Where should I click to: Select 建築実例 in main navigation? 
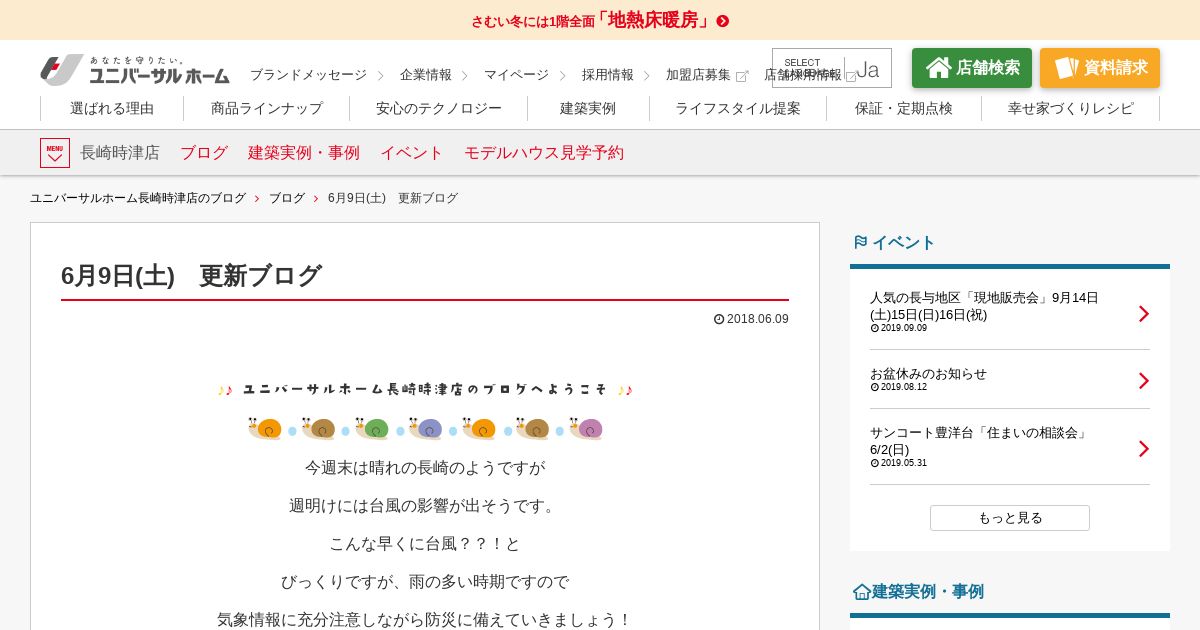pos(588,109)
